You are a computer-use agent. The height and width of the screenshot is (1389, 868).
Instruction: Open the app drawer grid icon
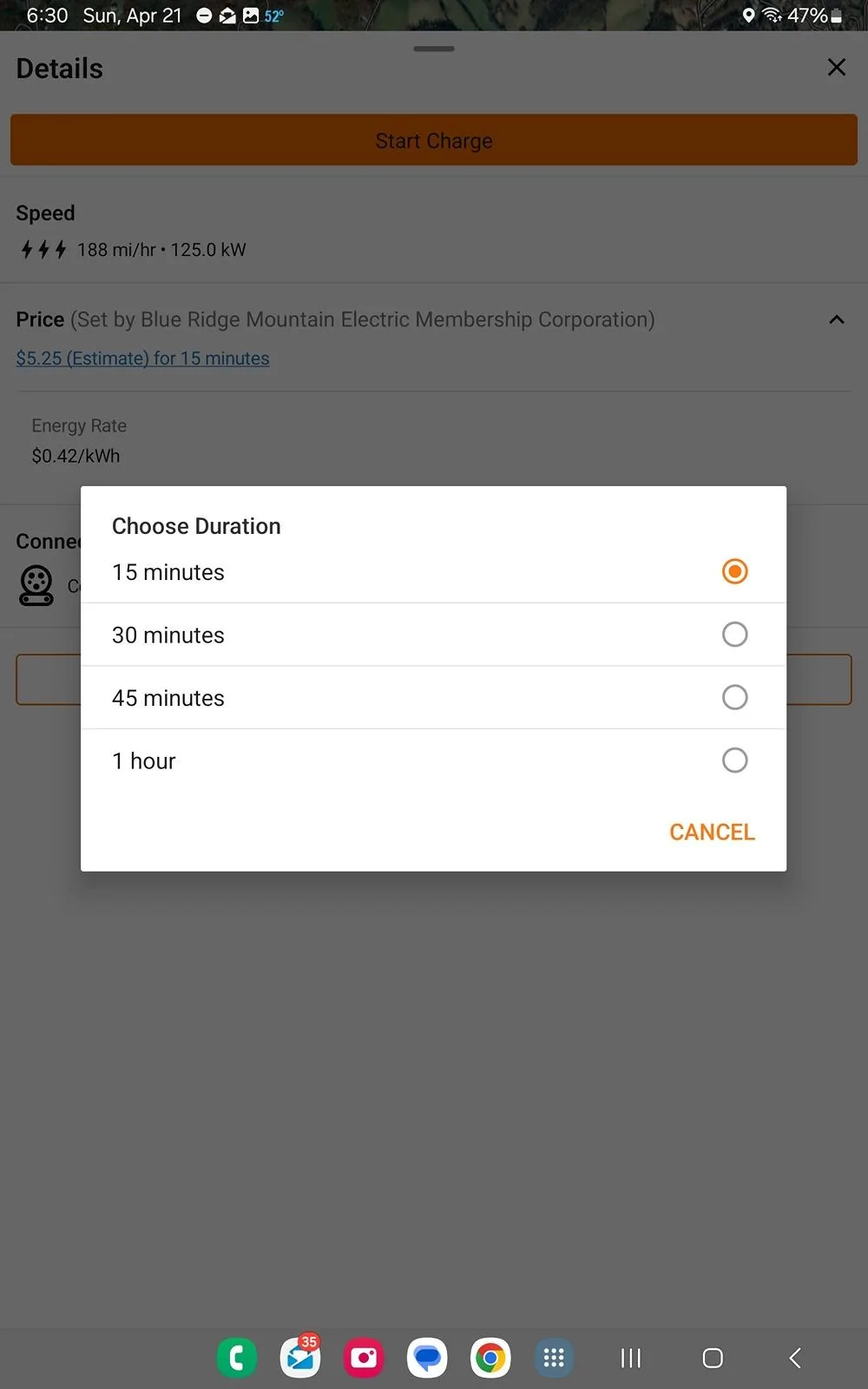(x=554, y=1358)
